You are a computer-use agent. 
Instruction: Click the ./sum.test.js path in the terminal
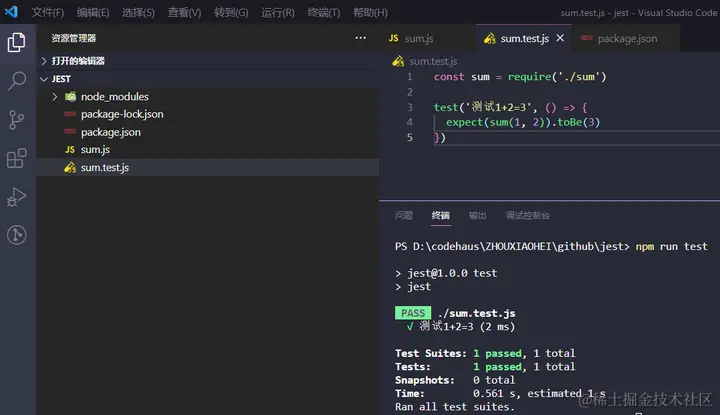pos(476,313)
